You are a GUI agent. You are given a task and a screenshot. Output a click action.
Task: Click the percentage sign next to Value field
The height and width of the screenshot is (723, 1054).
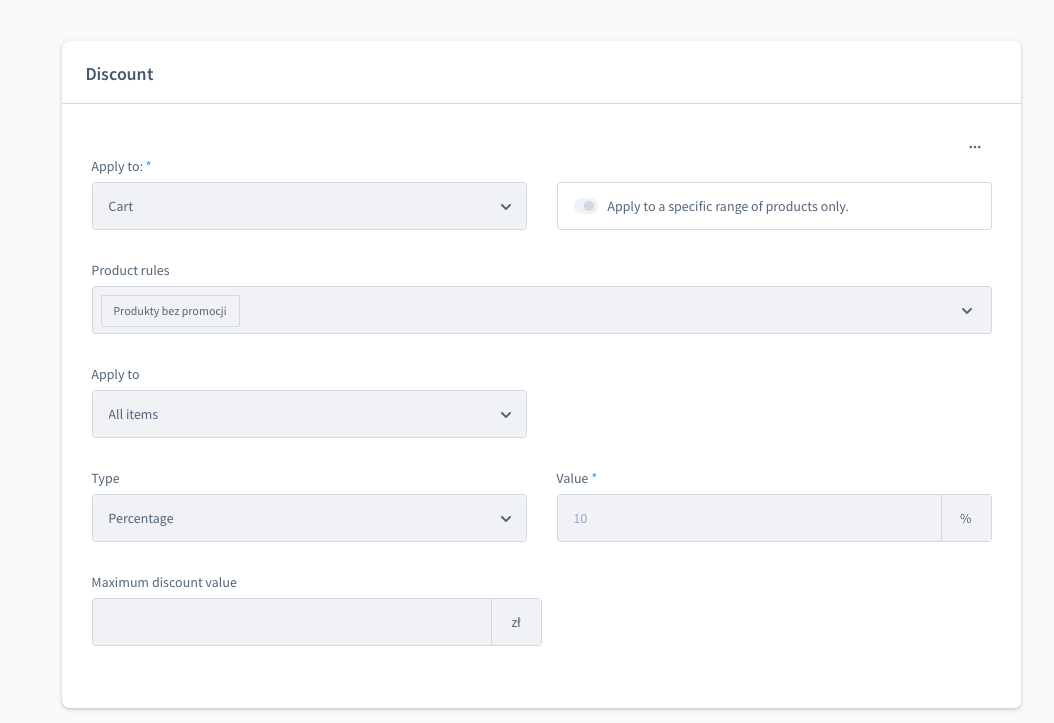(965, 518)
